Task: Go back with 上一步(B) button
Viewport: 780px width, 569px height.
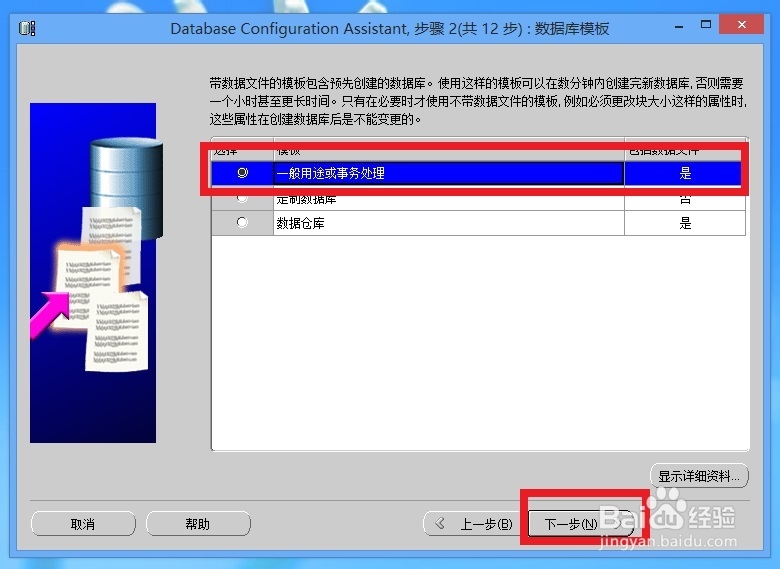Action: click(474, 524)
